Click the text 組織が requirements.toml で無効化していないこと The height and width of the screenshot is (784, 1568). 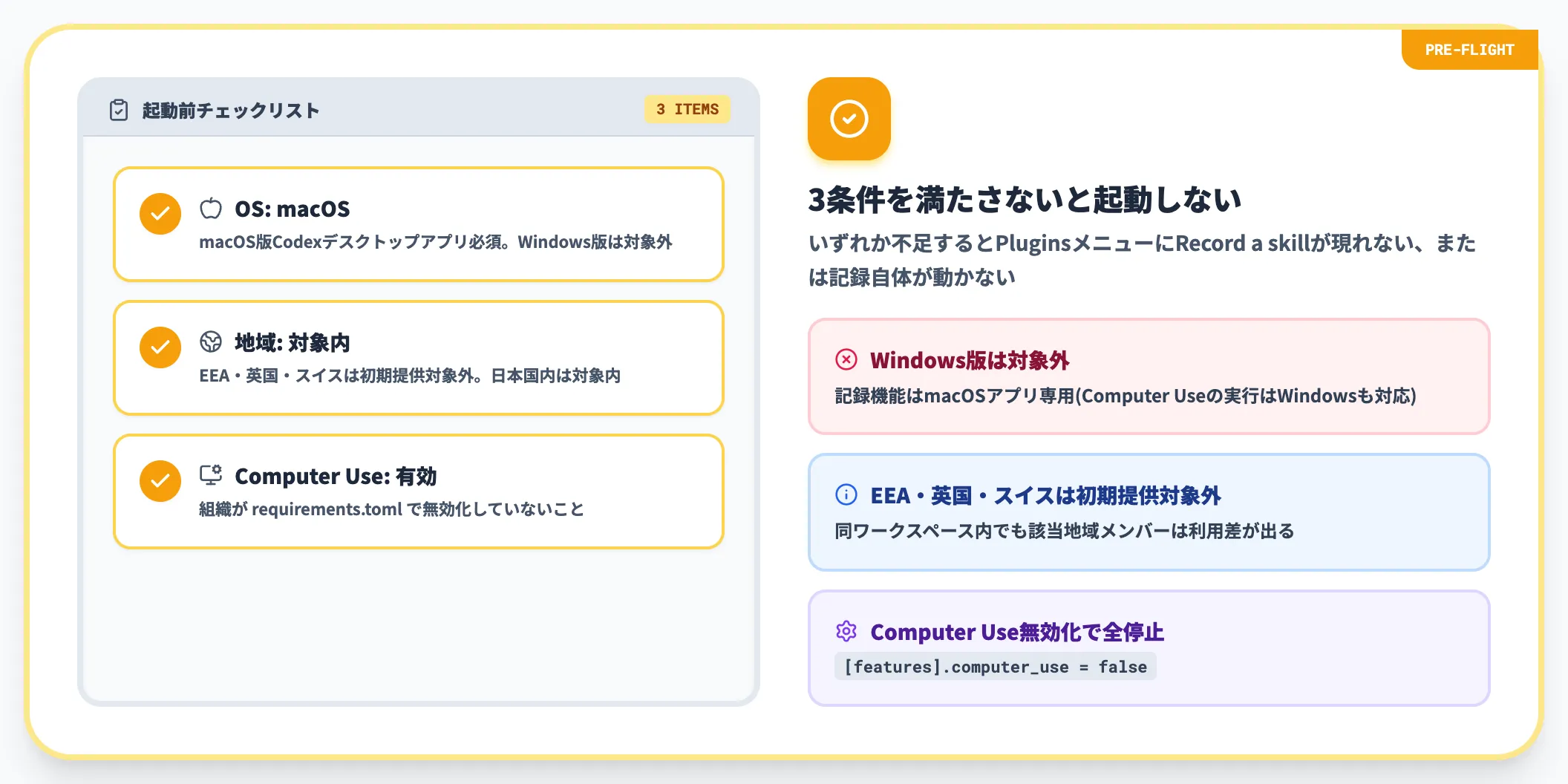pos(392,509)
